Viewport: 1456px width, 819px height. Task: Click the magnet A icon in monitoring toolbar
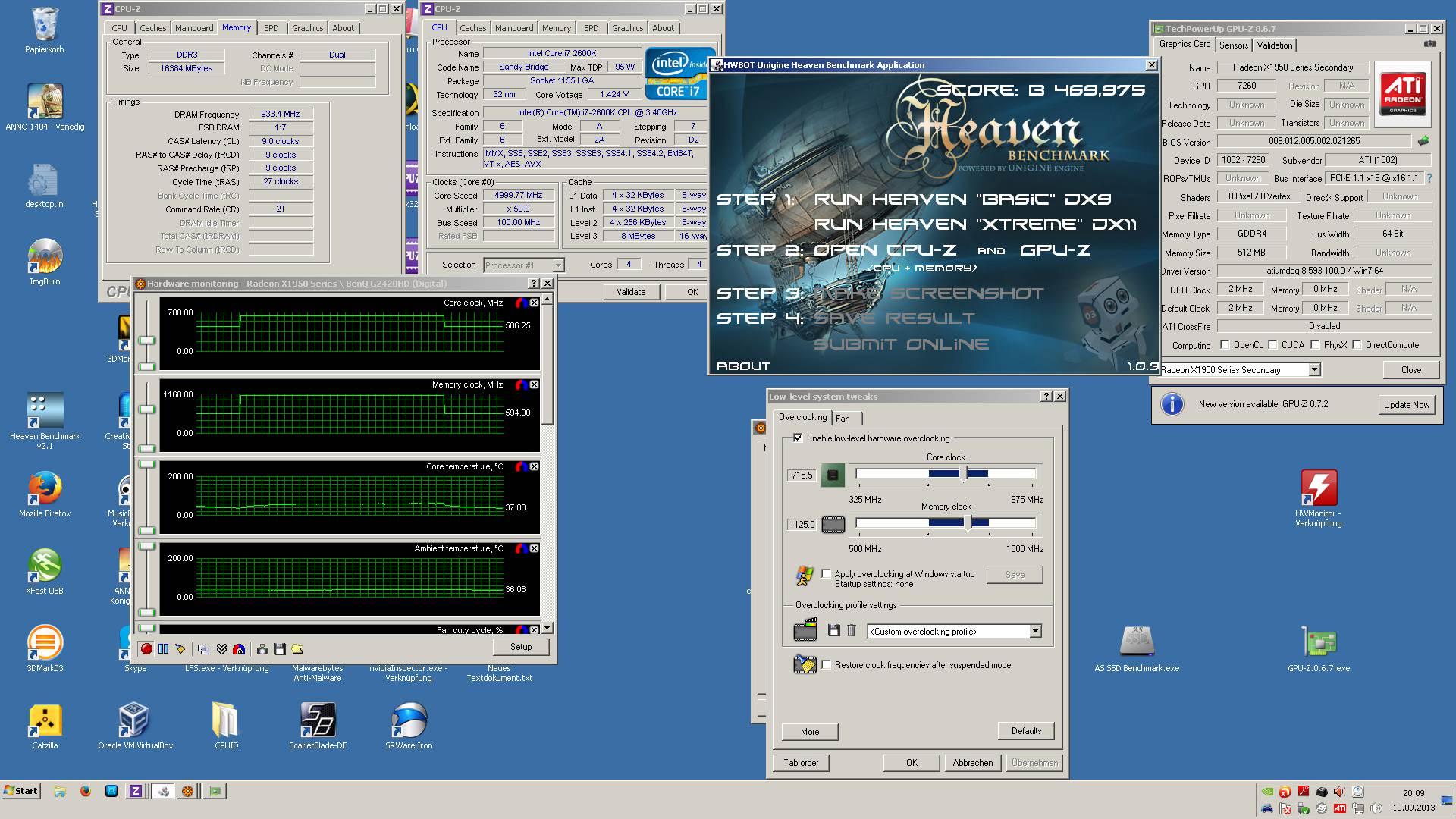(x=239, y=649)
